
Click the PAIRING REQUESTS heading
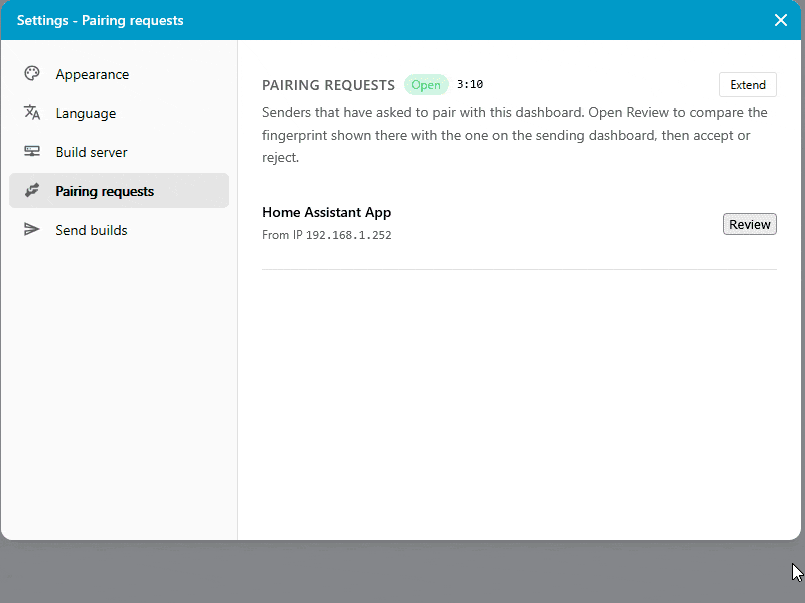pos(329,85)
